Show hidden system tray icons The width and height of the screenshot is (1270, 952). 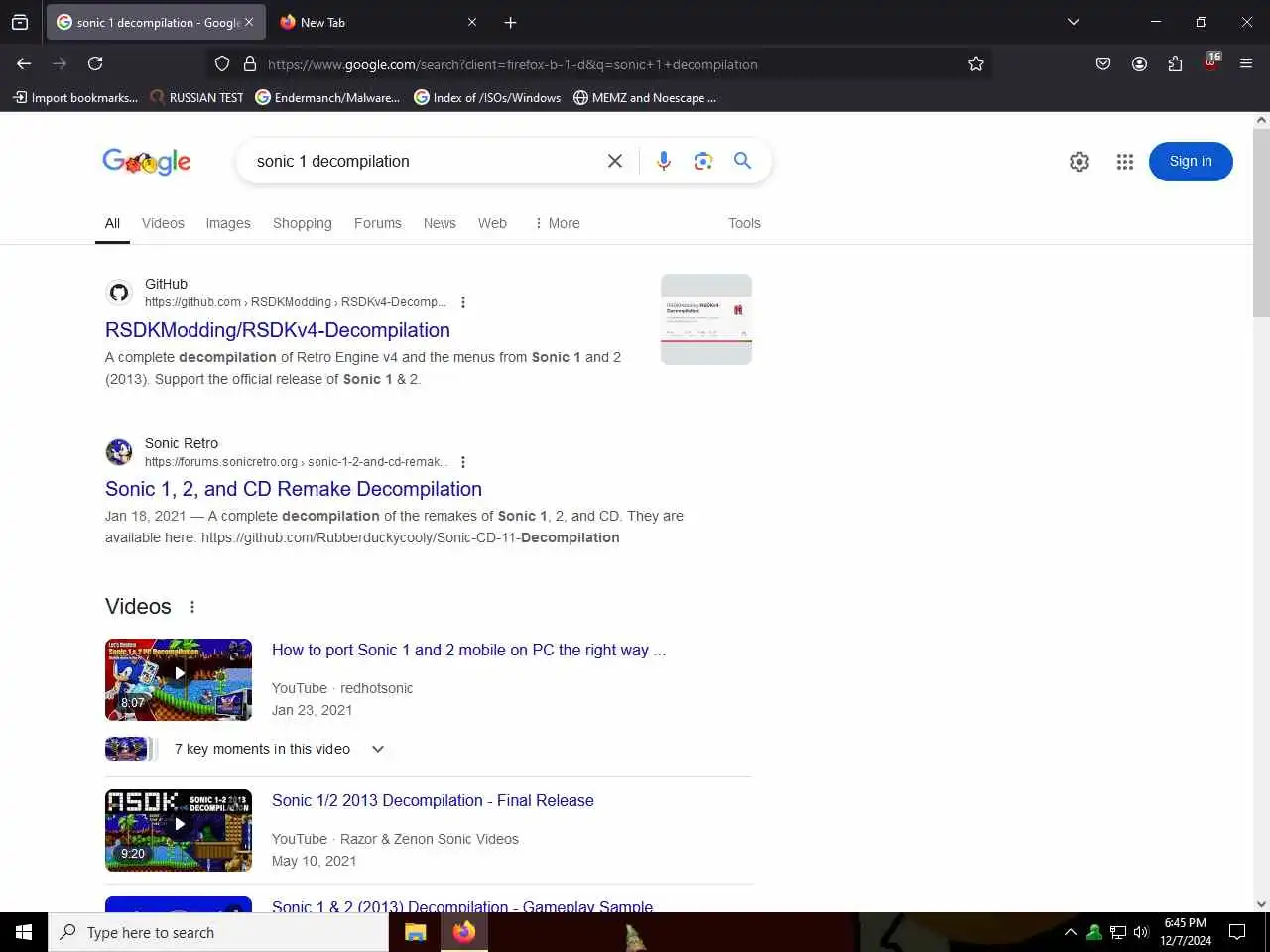point(1070,932)
